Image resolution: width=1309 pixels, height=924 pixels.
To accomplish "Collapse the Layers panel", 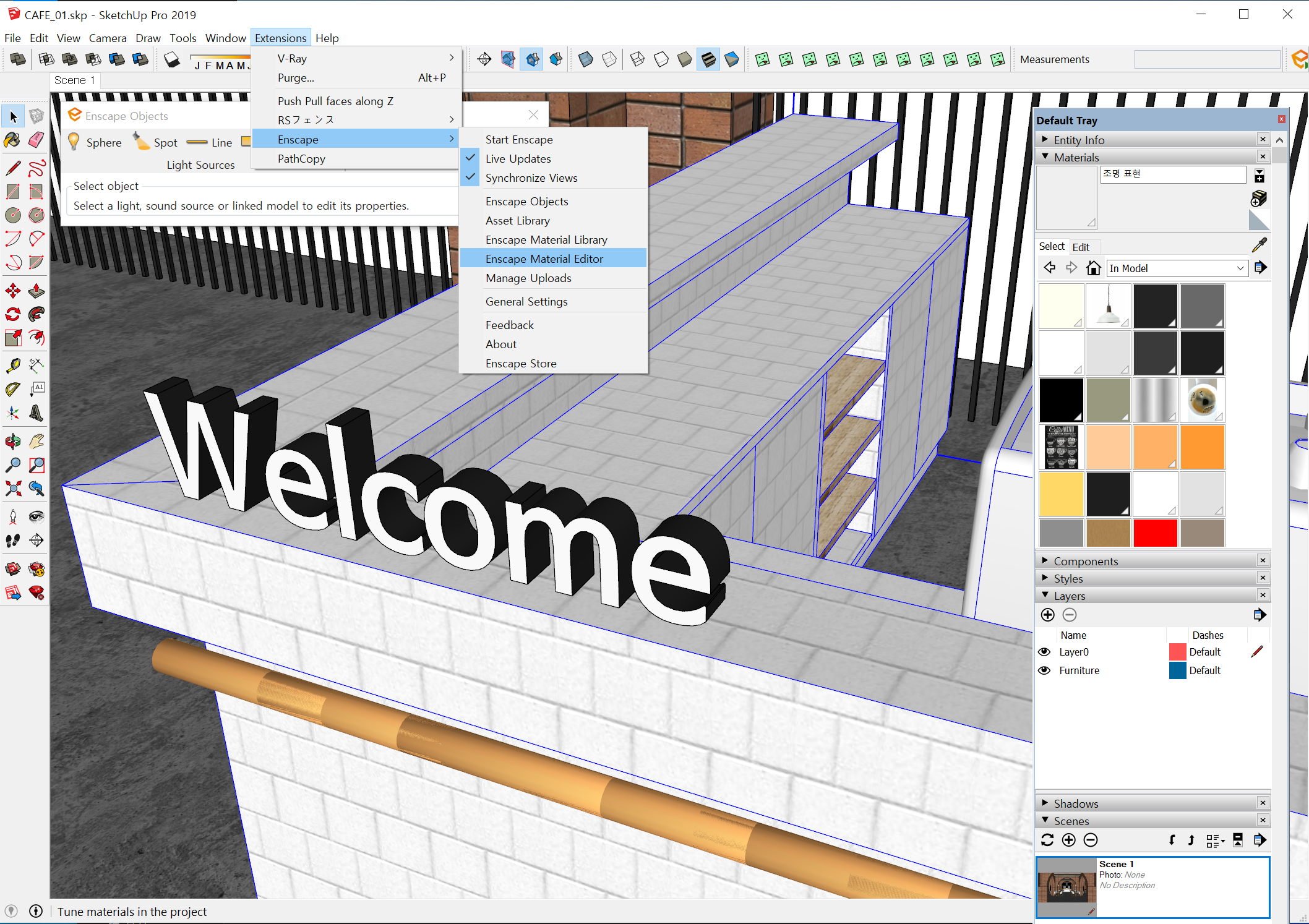I will [x=1045, y=596].
